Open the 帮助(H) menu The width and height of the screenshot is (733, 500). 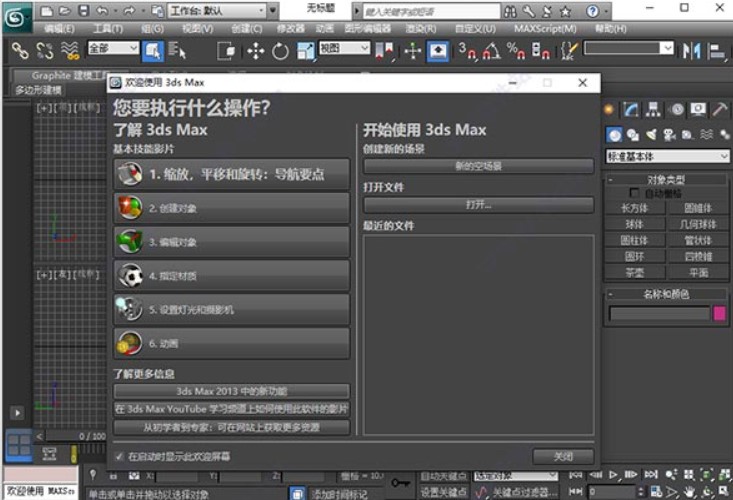[611, 29]
